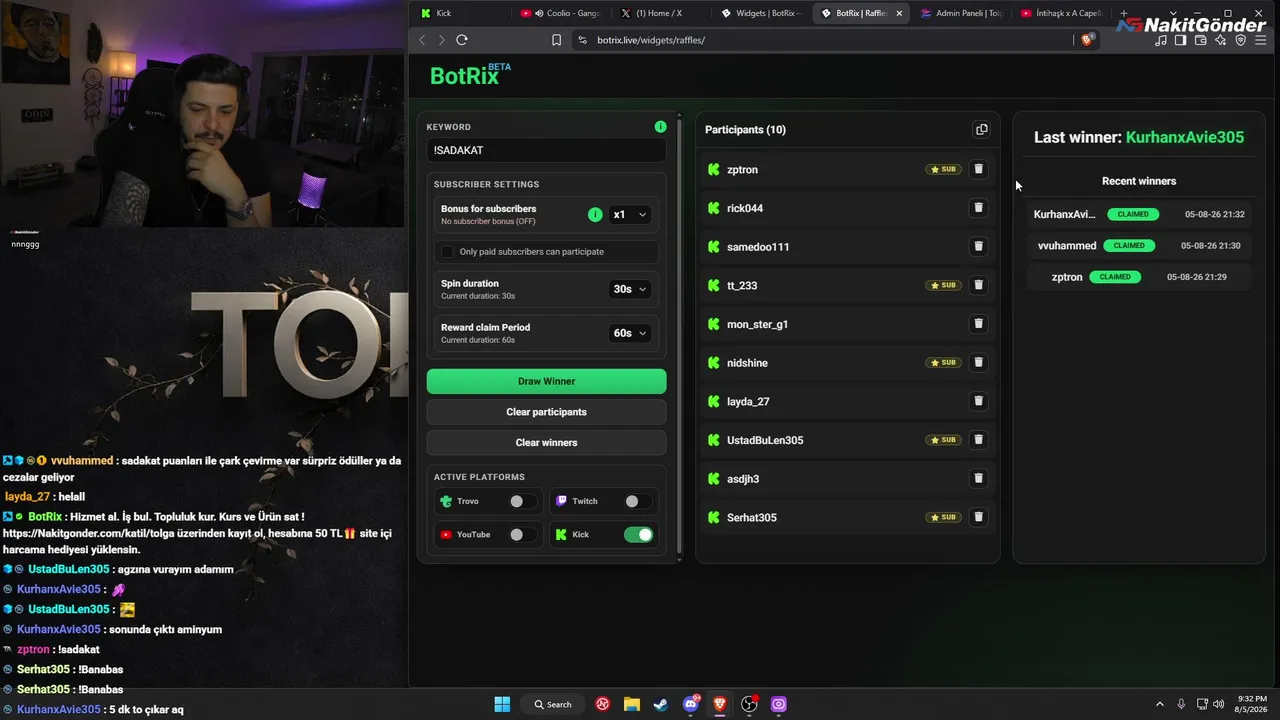Click the CLAIMED badge for KurhanxAvi...
Image resolution: width=1280 pixels, height=720 pixels.
[1133, 214]
